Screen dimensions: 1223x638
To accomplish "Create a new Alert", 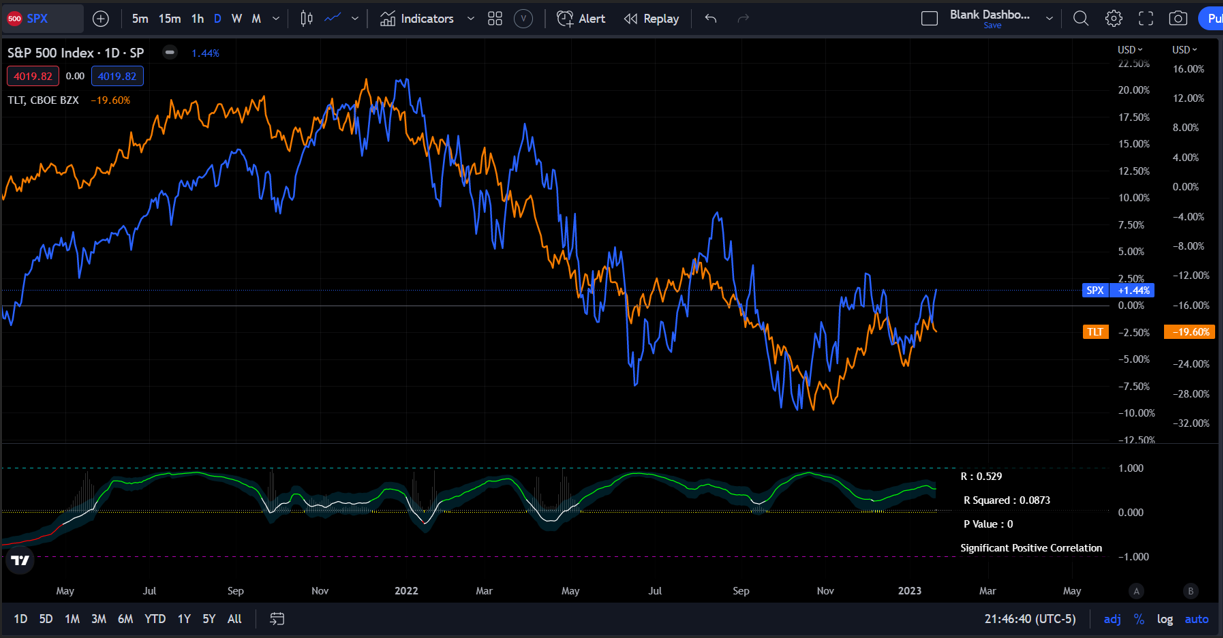I will point(581,18).
